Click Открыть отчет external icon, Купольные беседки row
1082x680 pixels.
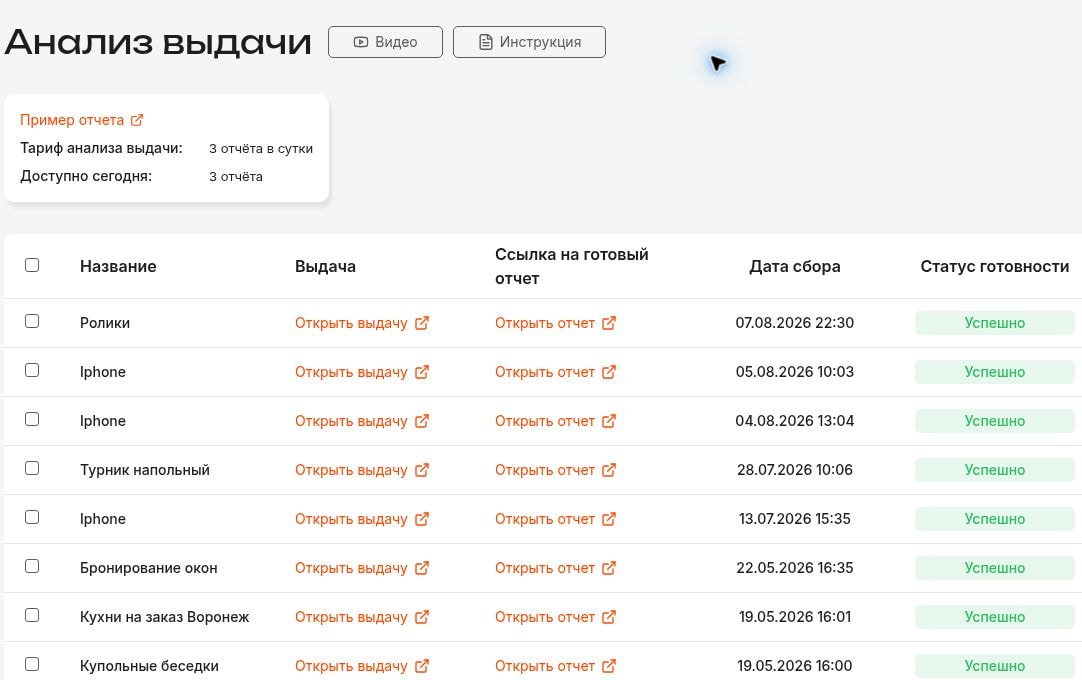click(x=609, y=666)
